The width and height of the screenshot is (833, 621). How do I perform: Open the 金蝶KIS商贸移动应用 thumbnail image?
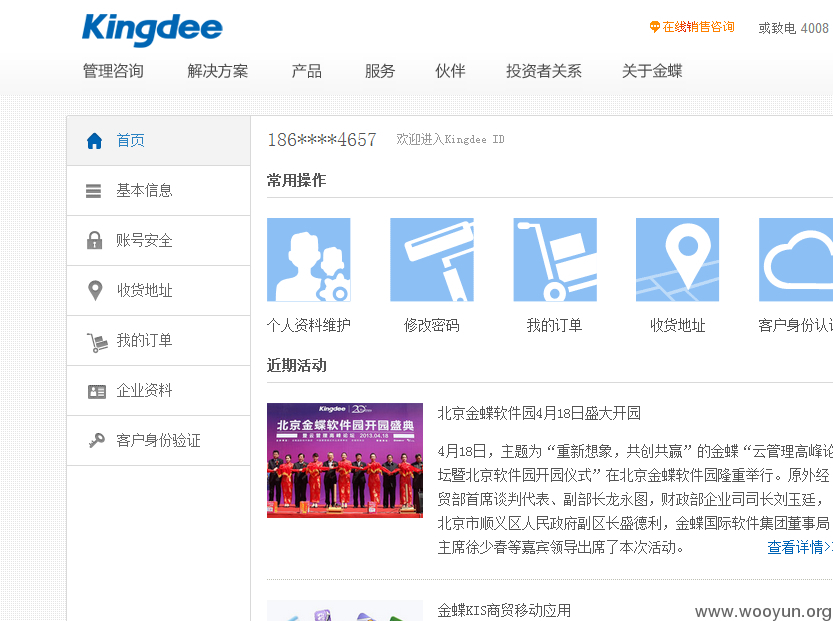(x=345, y=610)
